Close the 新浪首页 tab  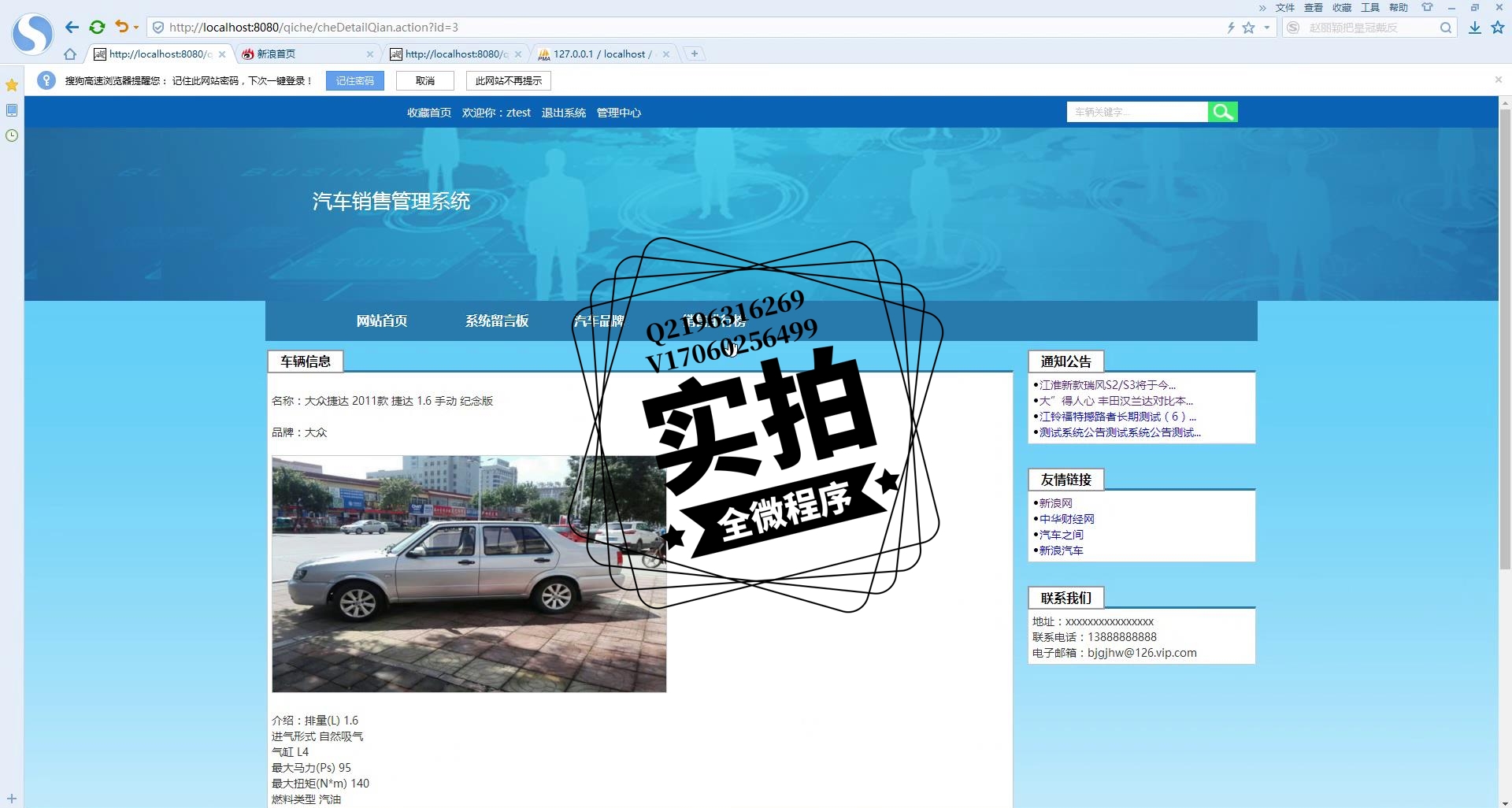click(x=370, y=54)
